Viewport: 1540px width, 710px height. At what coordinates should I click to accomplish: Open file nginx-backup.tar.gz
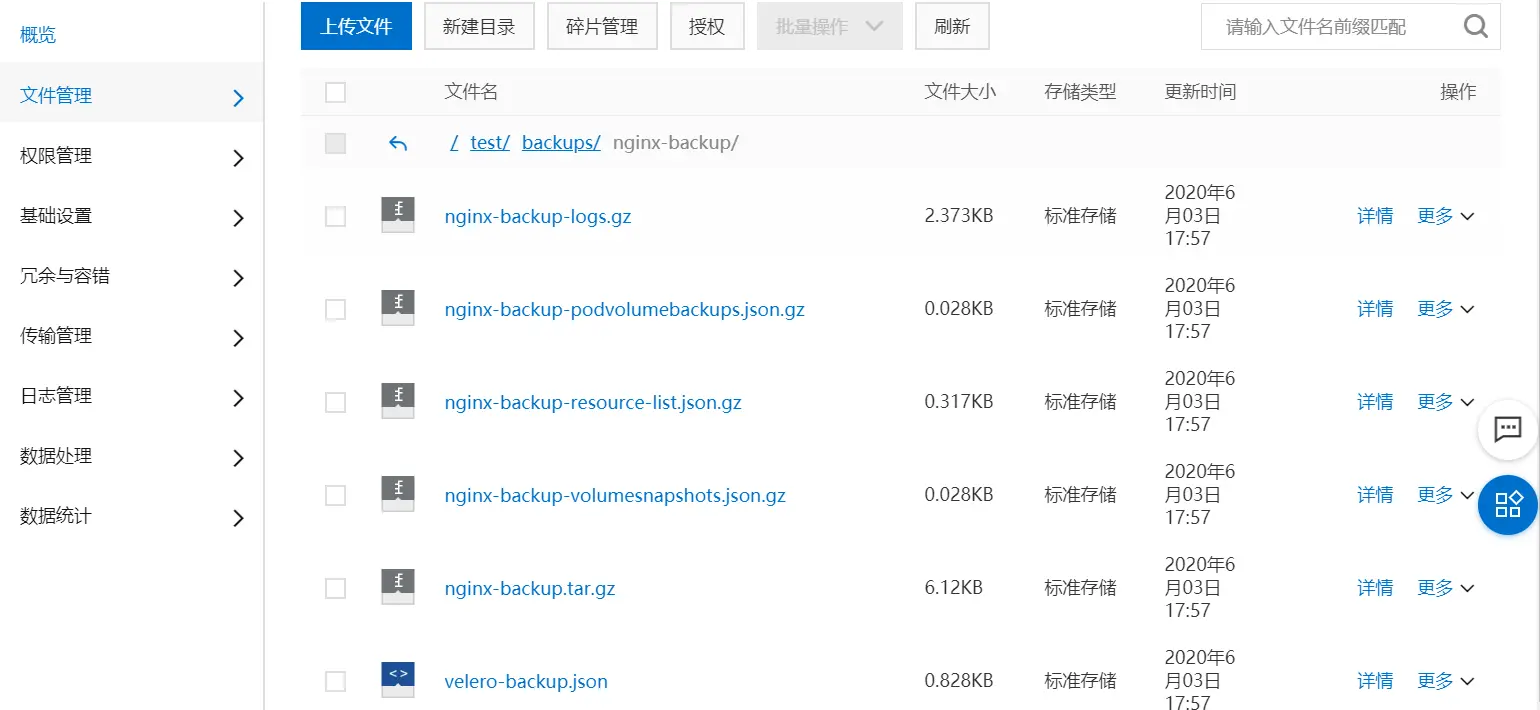click(530, 588)
